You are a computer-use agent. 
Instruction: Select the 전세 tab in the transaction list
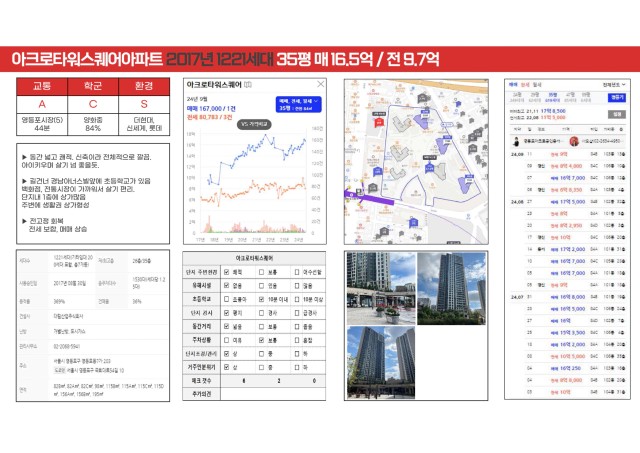[525, 84]
